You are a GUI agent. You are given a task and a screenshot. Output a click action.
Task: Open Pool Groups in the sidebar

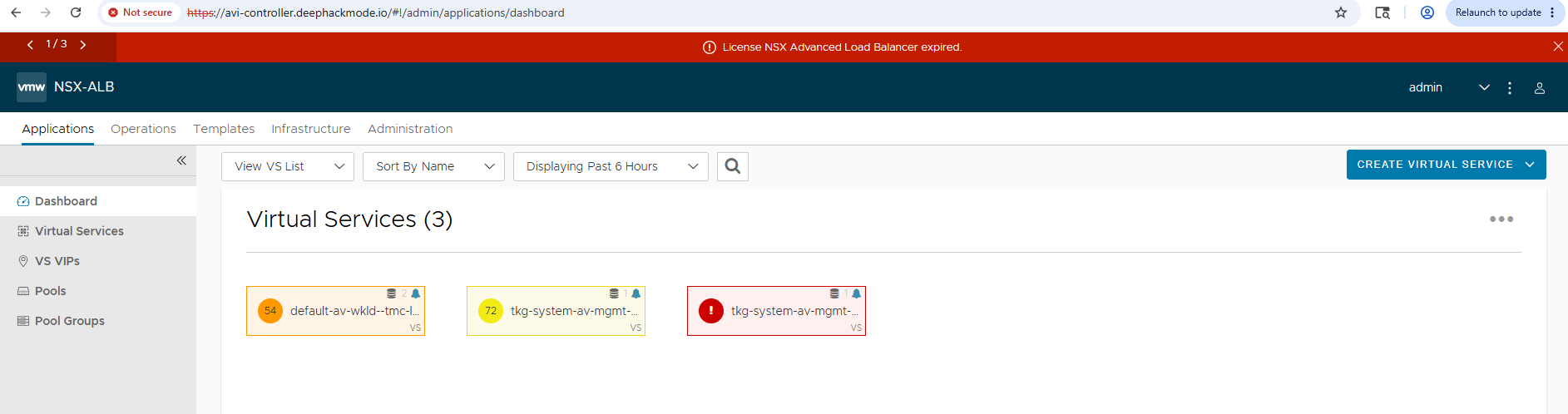click(x=98, y=321)
